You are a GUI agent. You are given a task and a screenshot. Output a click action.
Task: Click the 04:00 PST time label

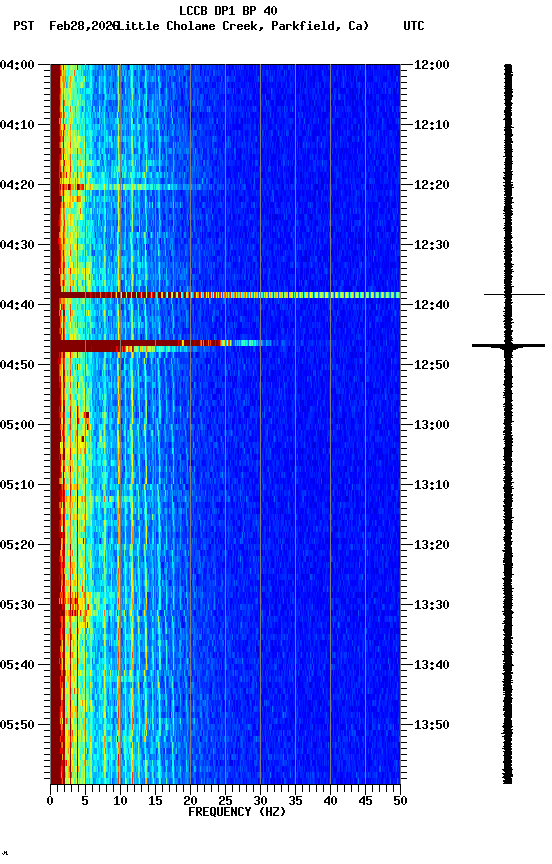point(17,65)
